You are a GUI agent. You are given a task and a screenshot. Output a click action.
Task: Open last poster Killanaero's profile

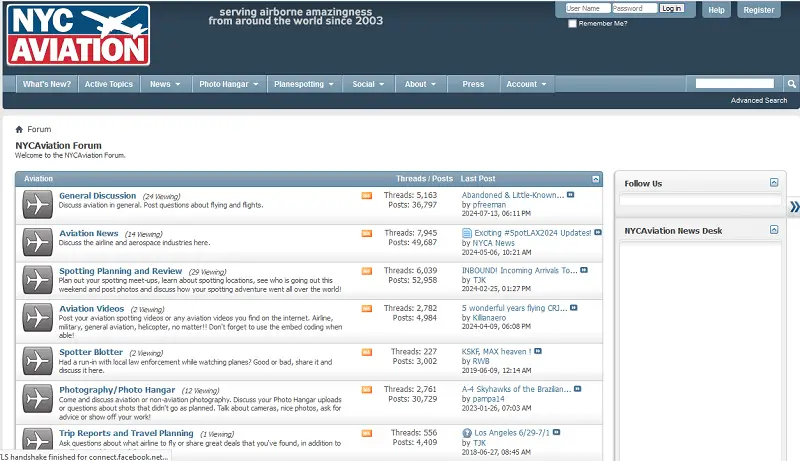tap(489, 318)
